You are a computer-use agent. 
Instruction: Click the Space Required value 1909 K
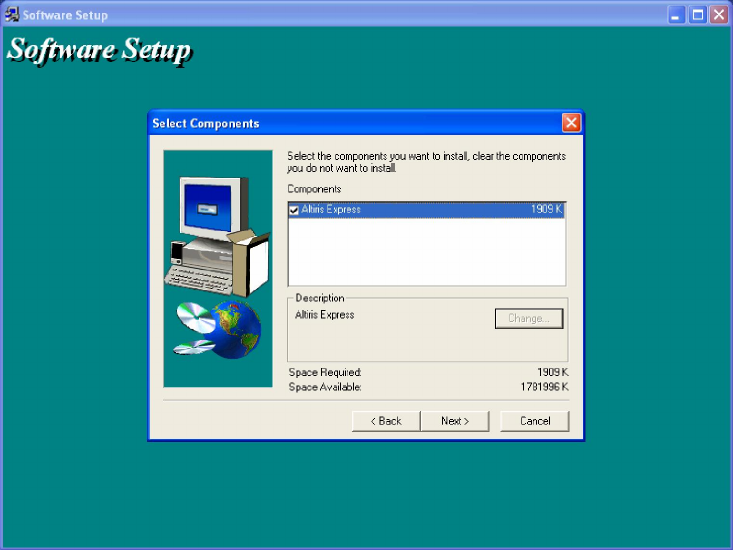pyautogui.click(x=553, y=372)
